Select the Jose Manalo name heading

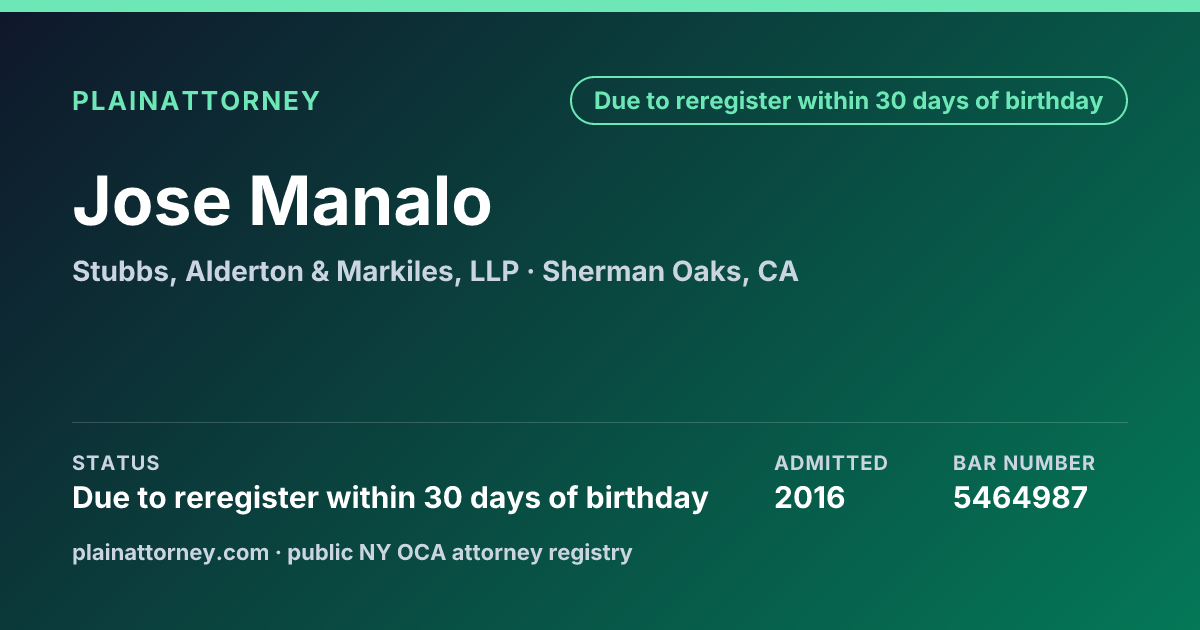283,201
